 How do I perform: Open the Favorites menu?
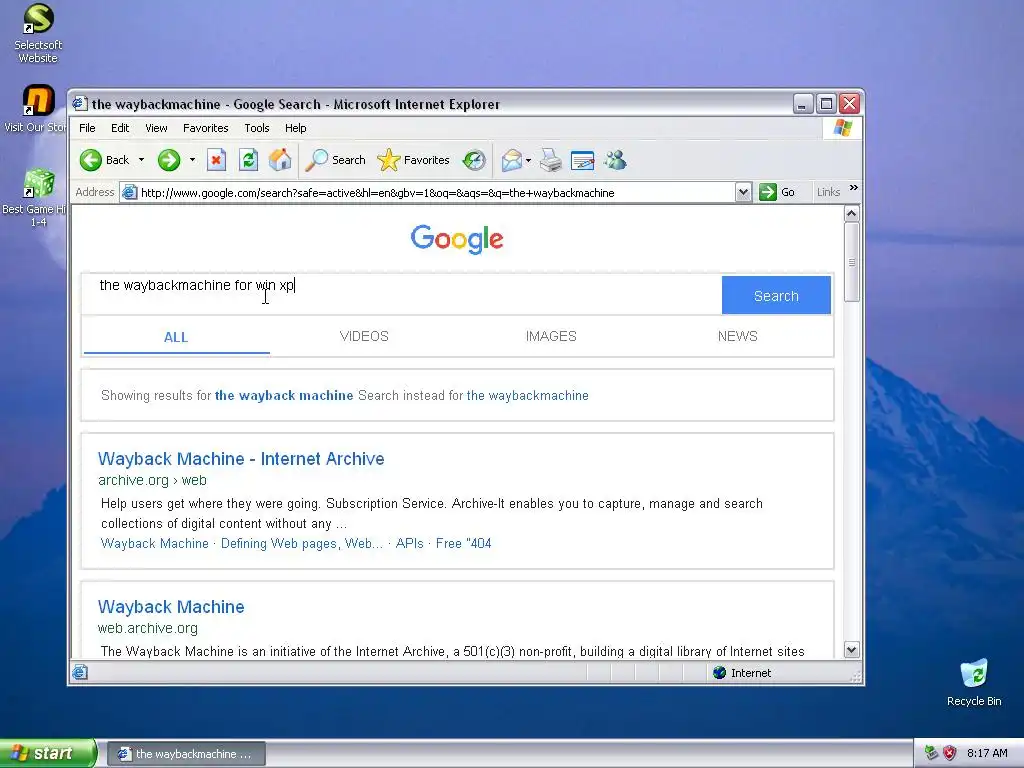(x=206, y=128)
